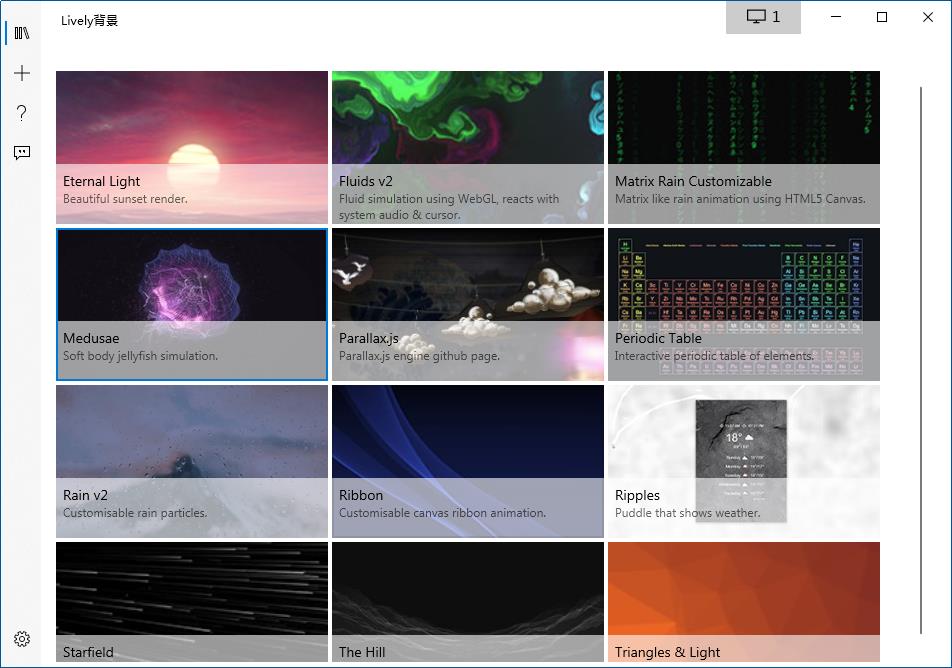Maximize the Lively window

coord(882,17)
